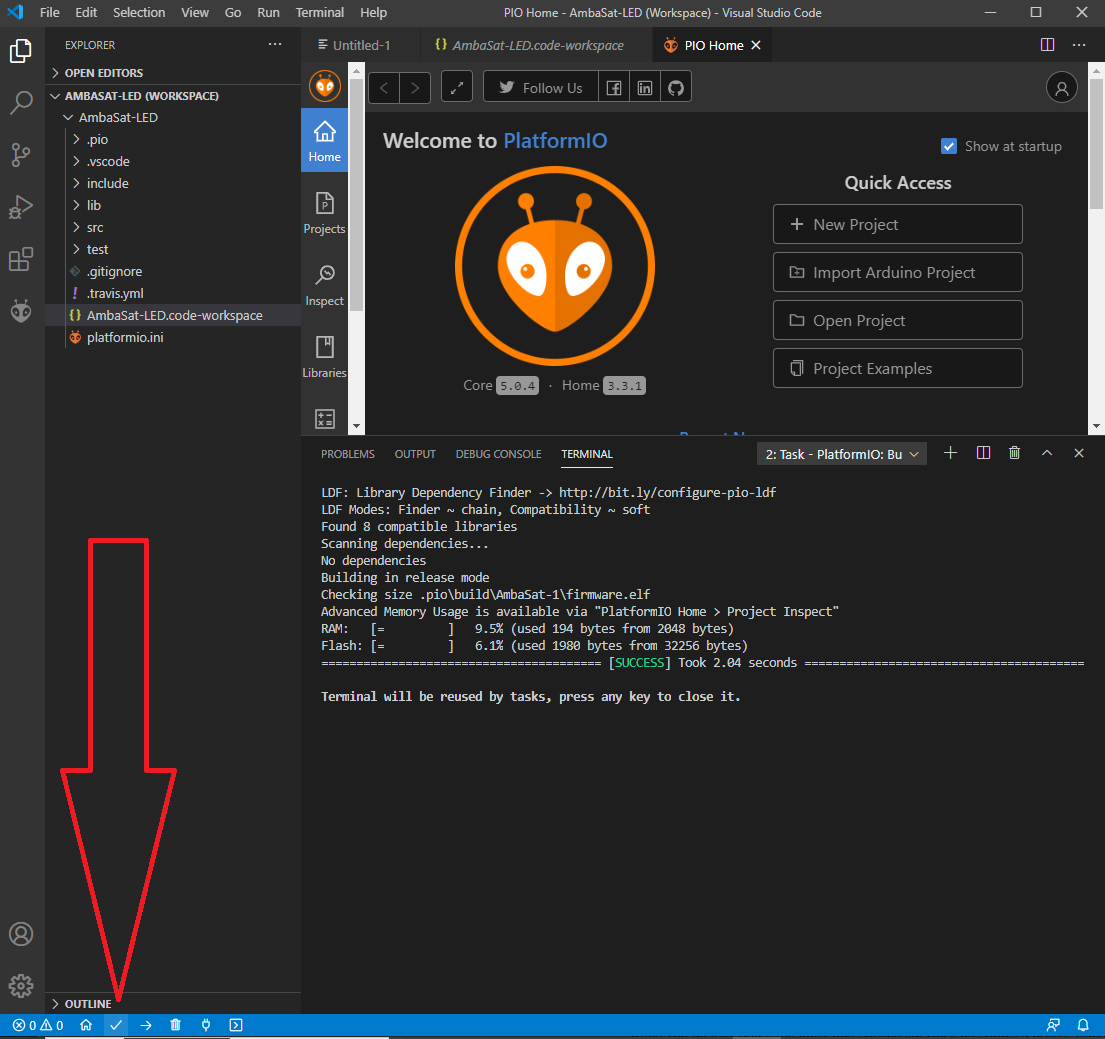
Task: Switch to PROBLEMS panel tab
Action: tap(347, 454)
